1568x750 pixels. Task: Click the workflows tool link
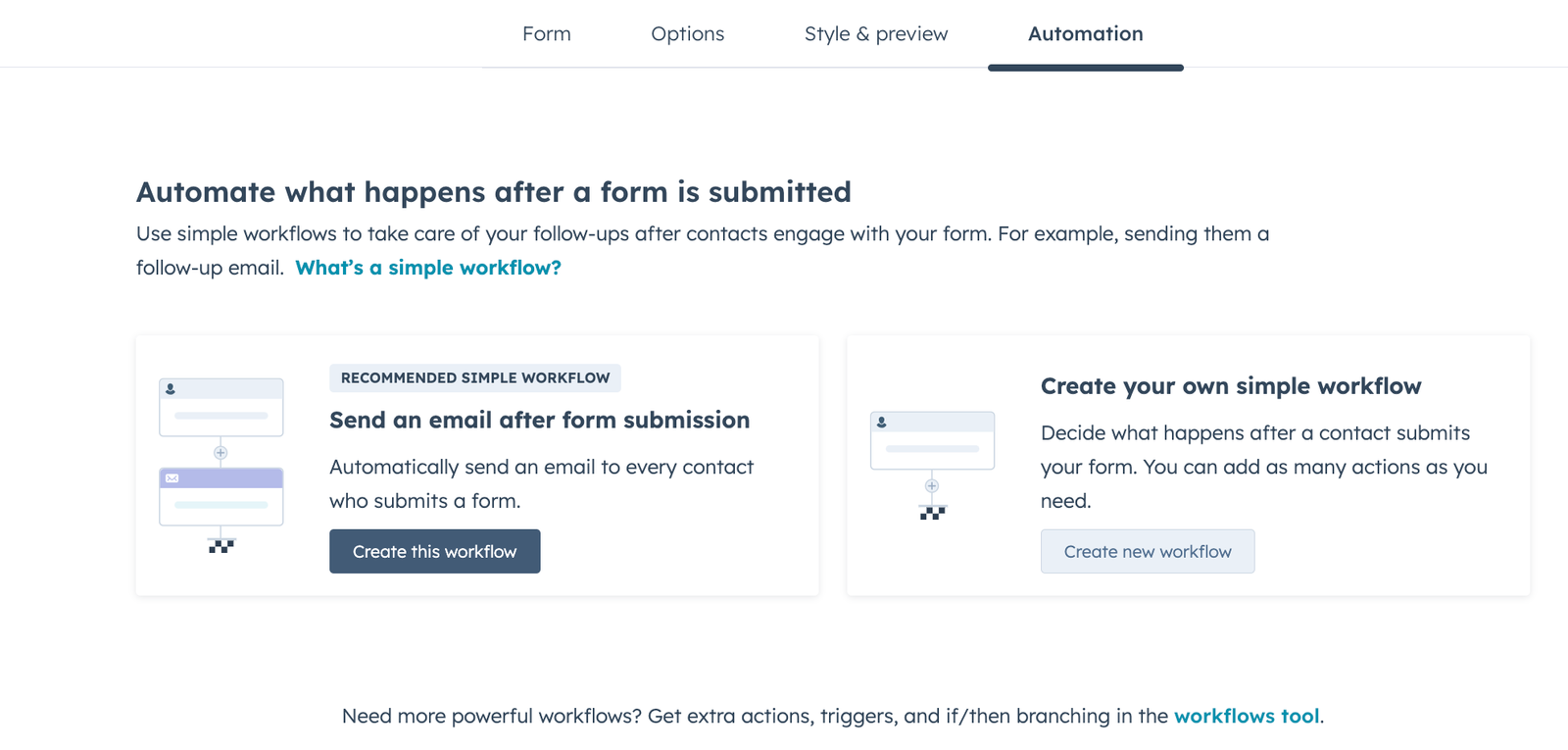pos(1247,716)
